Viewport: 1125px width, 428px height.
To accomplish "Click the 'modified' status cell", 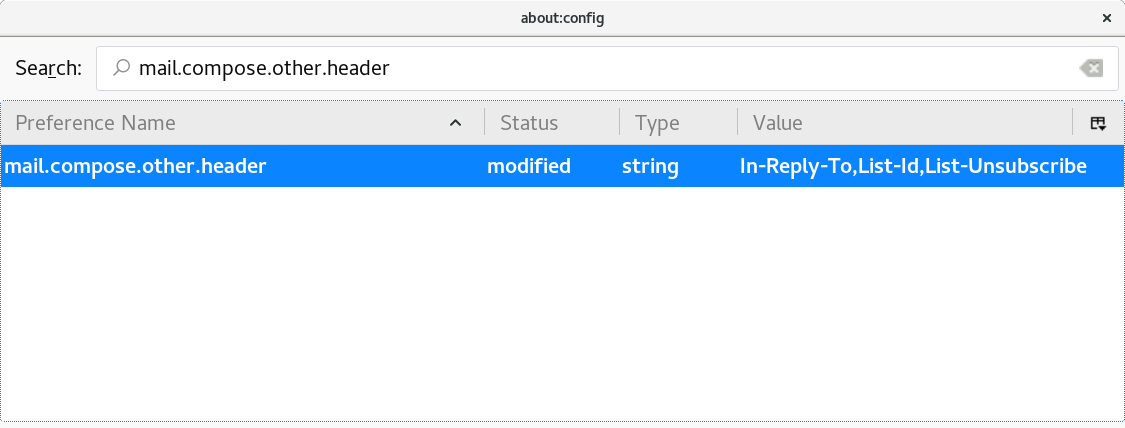I will (x=529, y=166).
